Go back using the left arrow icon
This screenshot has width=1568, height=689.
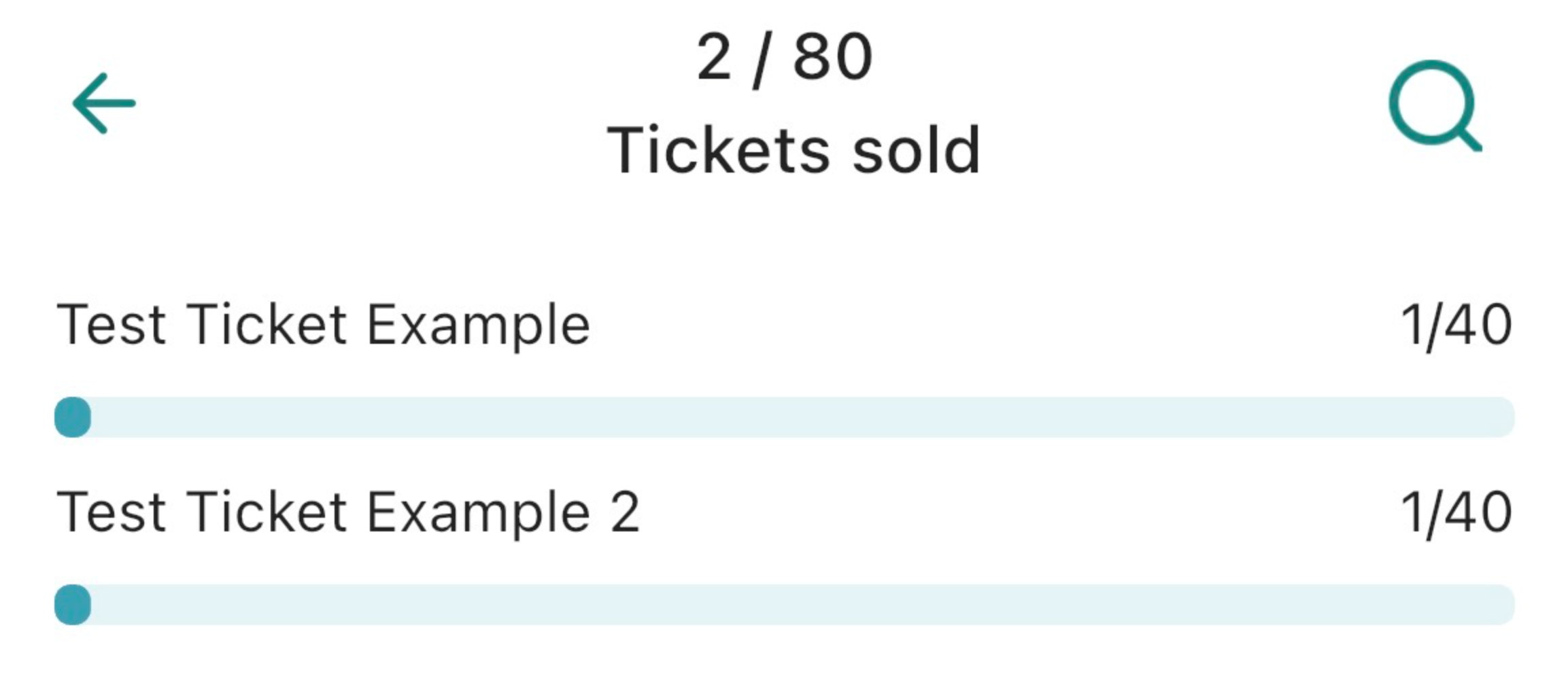coord(104,103)
